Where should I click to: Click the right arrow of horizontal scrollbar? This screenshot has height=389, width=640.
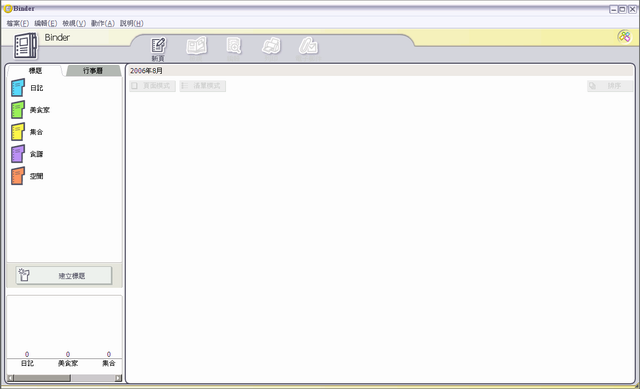(x=118, y=378)
